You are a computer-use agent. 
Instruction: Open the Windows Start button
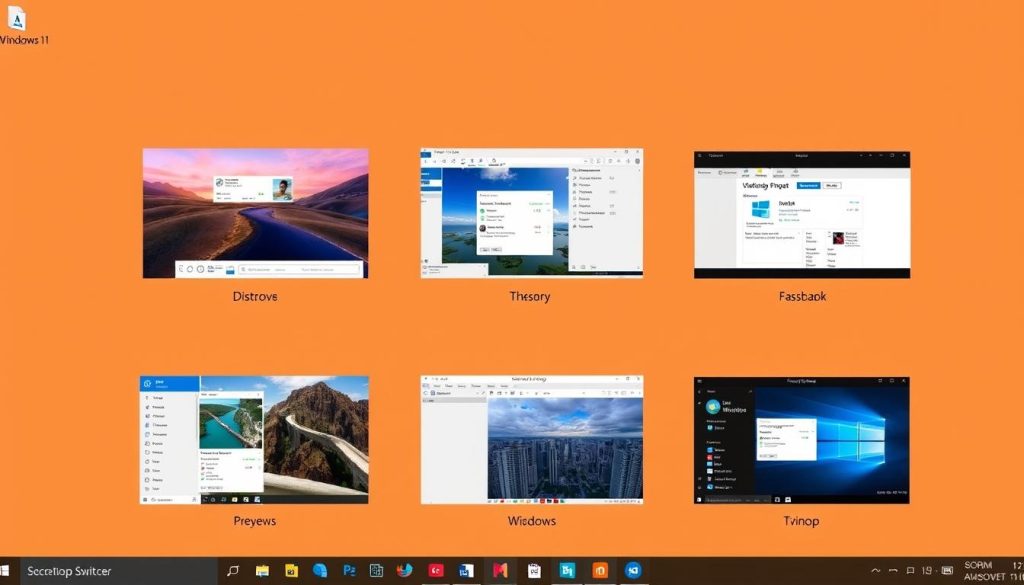tap(5, 571)
